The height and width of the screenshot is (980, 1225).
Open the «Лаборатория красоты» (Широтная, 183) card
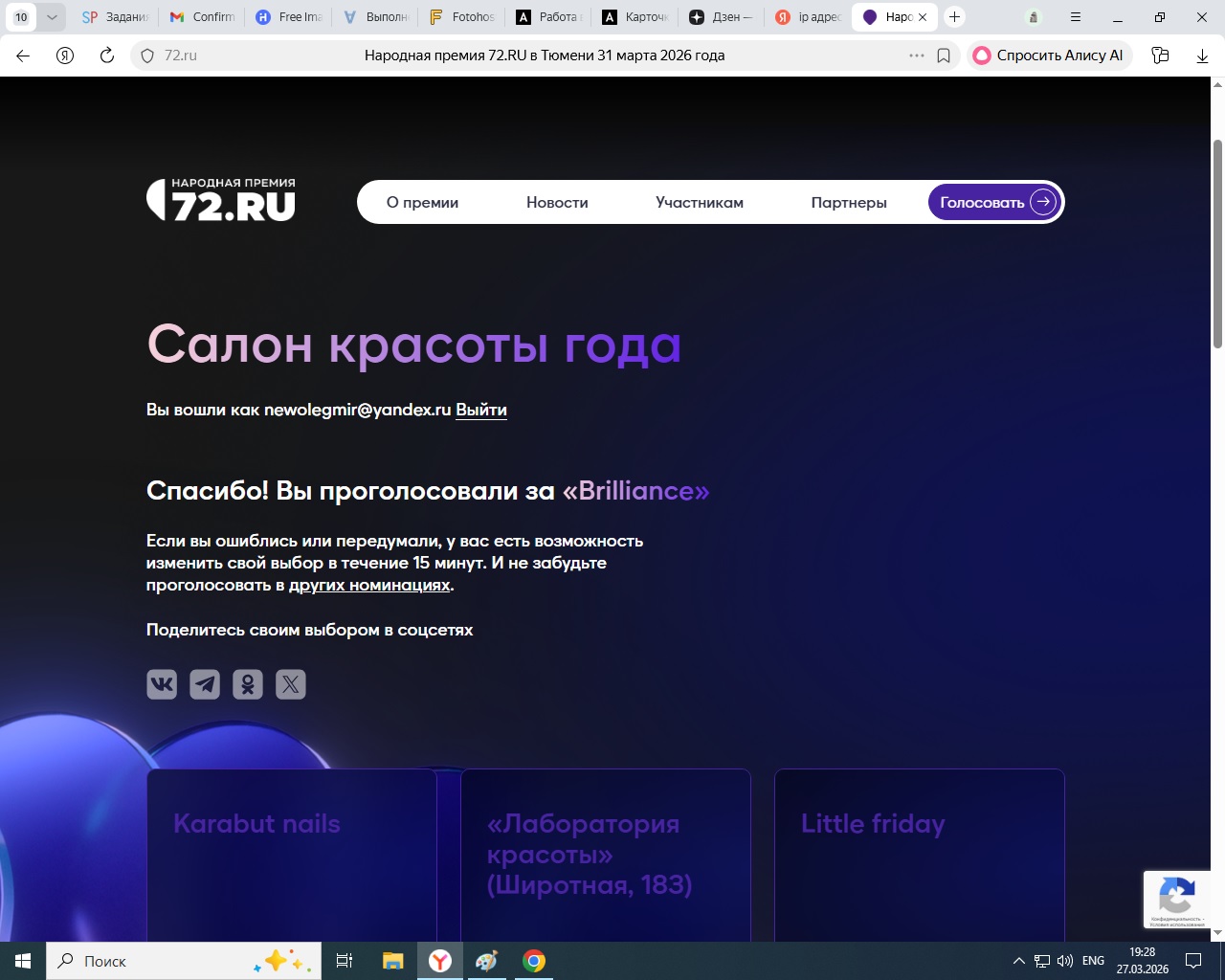click(x=606, y=855)
